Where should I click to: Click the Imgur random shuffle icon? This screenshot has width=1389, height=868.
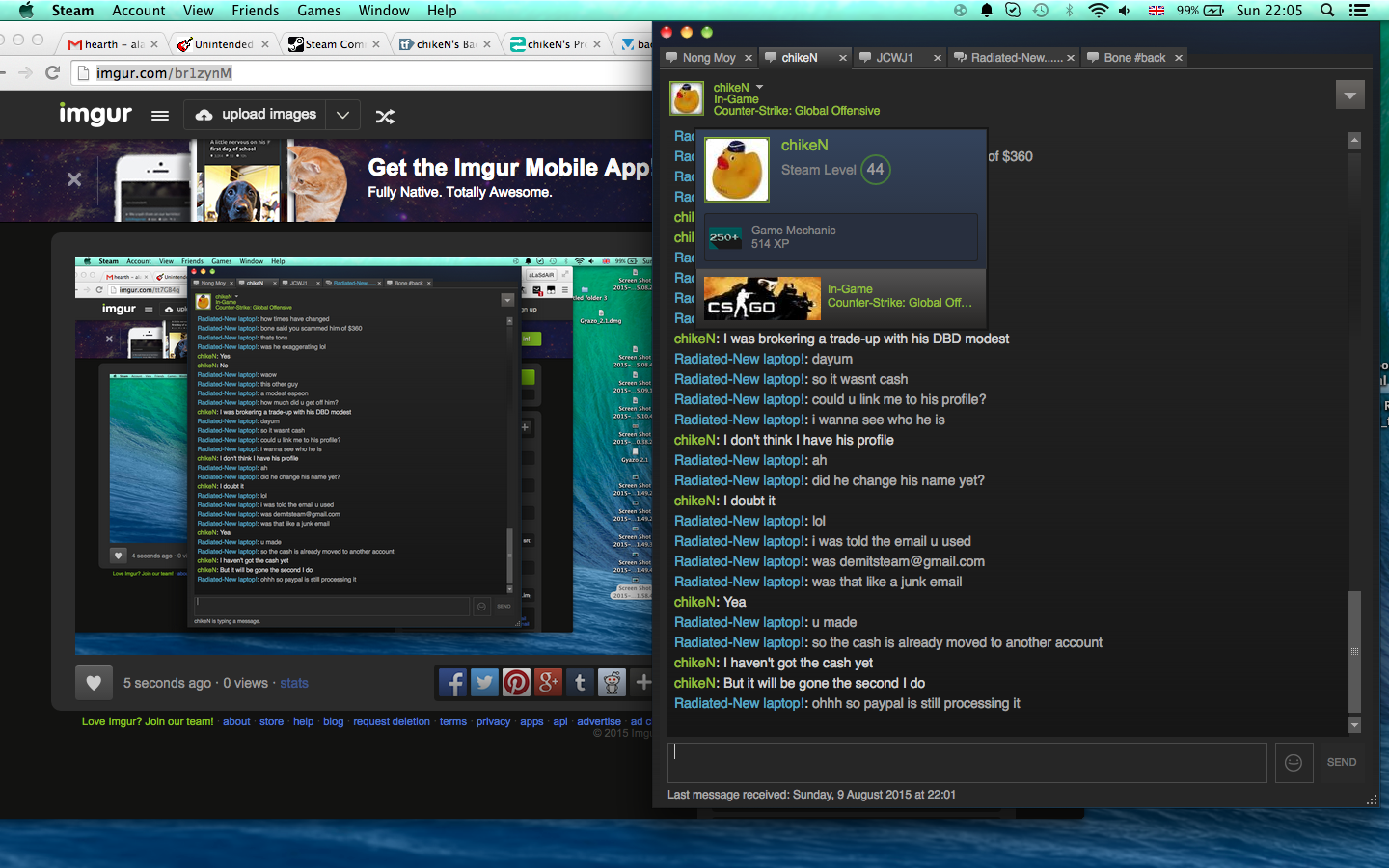385,116
